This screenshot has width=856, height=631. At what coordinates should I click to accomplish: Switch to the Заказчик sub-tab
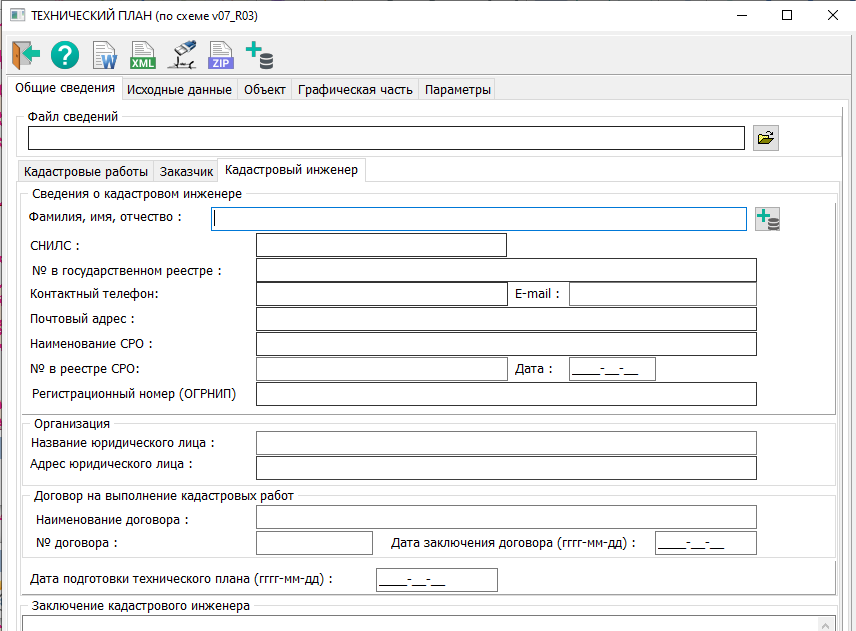click(186, 171)
